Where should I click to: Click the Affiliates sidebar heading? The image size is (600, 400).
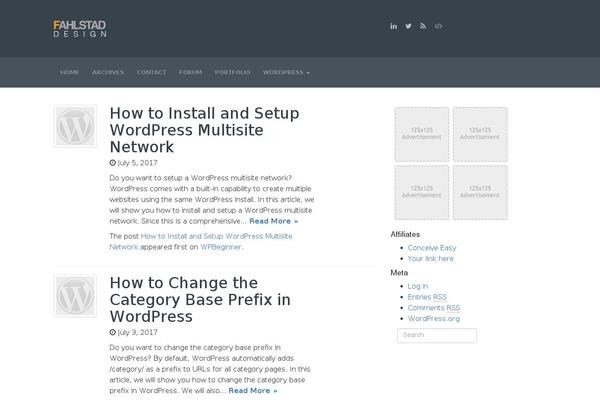coord(405,234)
